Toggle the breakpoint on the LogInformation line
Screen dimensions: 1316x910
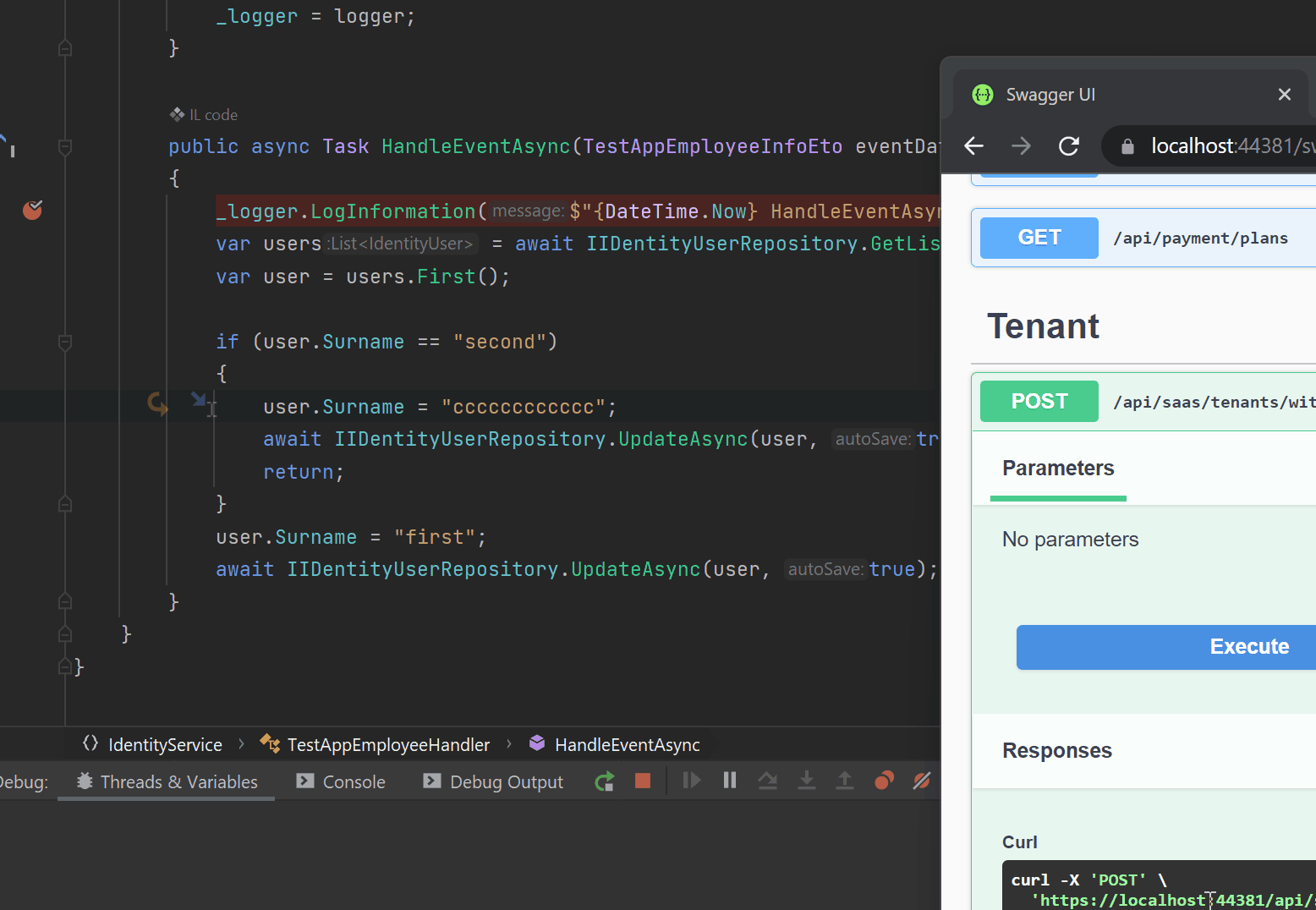click(32, 210)
